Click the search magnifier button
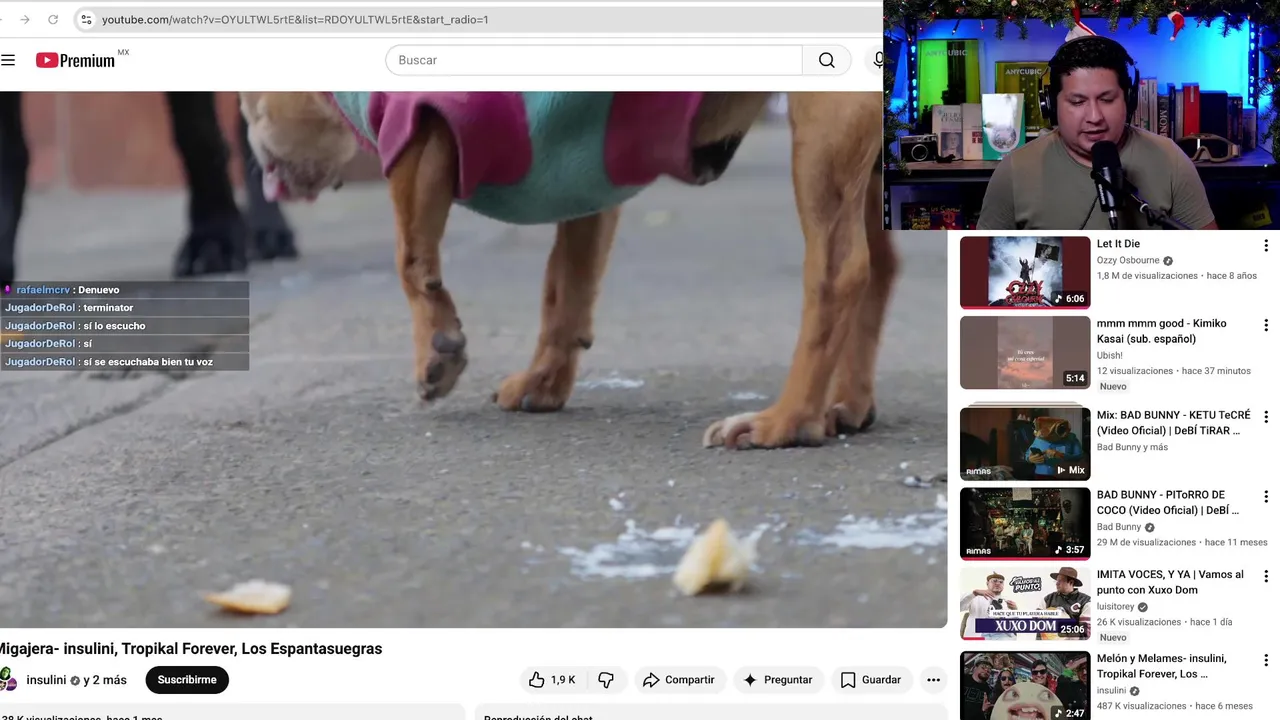 826,60
